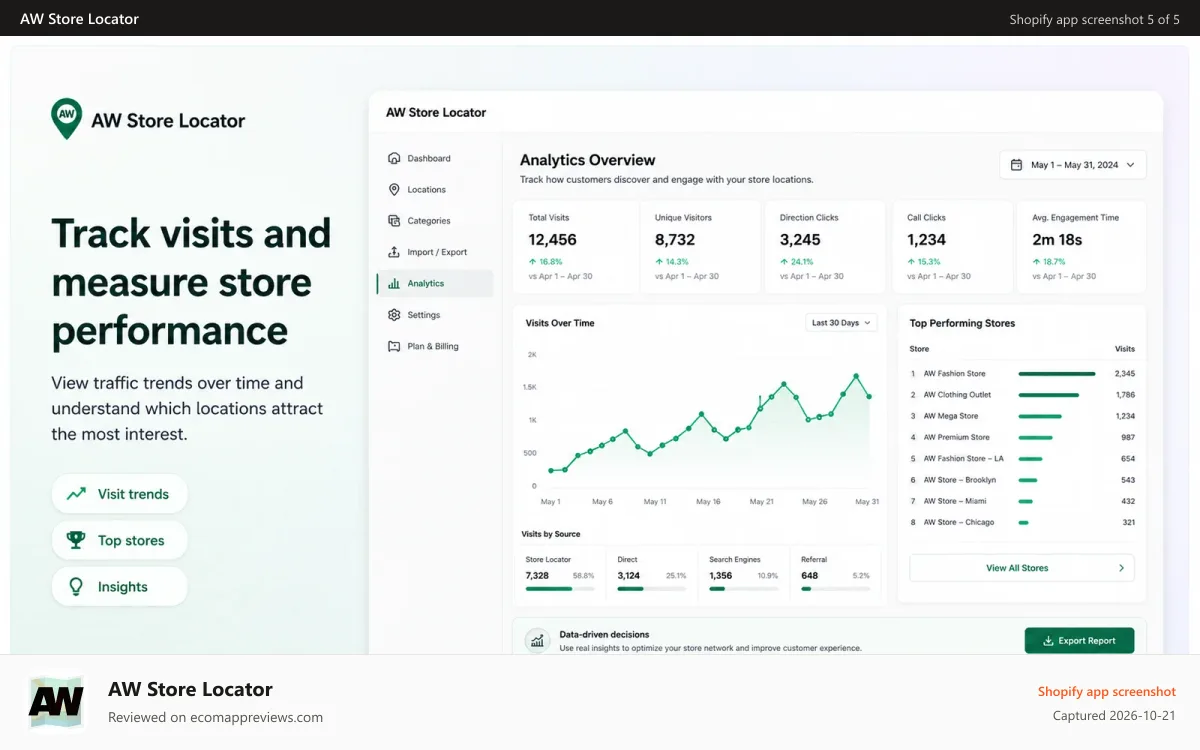Screen dimensions: 1200x750
Task: Click the Store Locator source progress bar
Action: click(x=559, y=589)
